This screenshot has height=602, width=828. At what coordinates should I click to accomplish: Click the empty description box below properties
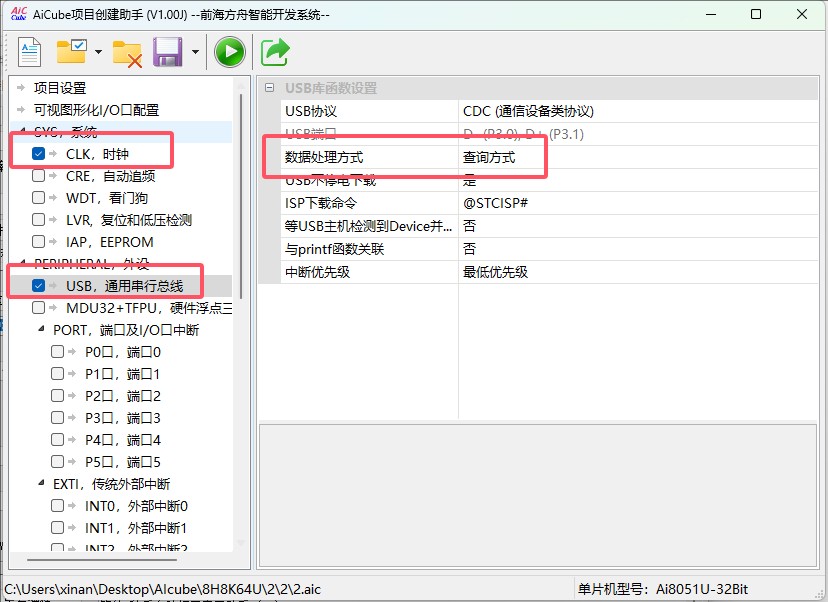click(538, 495)
